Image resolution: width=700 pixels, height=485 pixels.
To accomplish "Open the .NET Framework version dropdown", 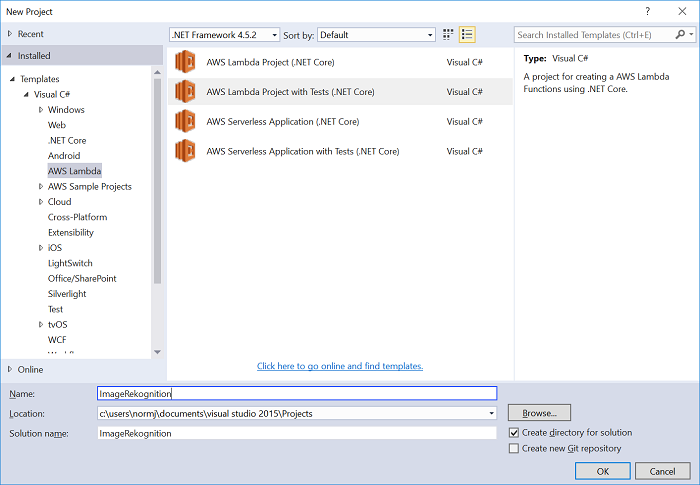I will point(224,35).
